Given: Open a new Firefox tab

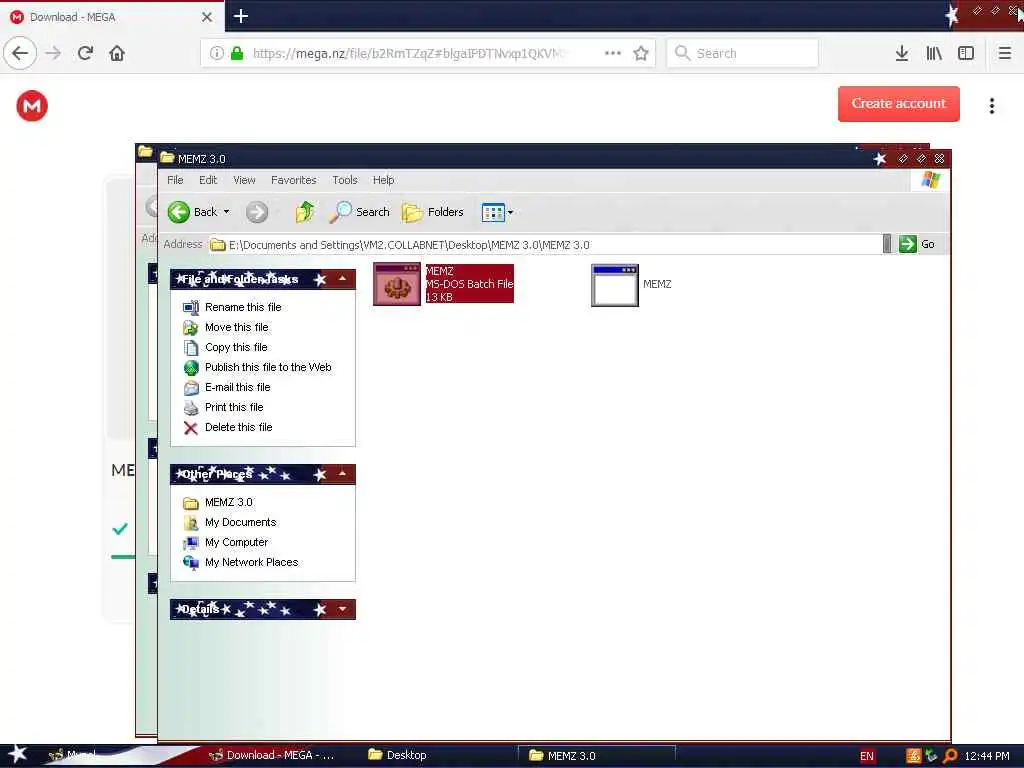Looking at the screenshot, I should (240, 16).
